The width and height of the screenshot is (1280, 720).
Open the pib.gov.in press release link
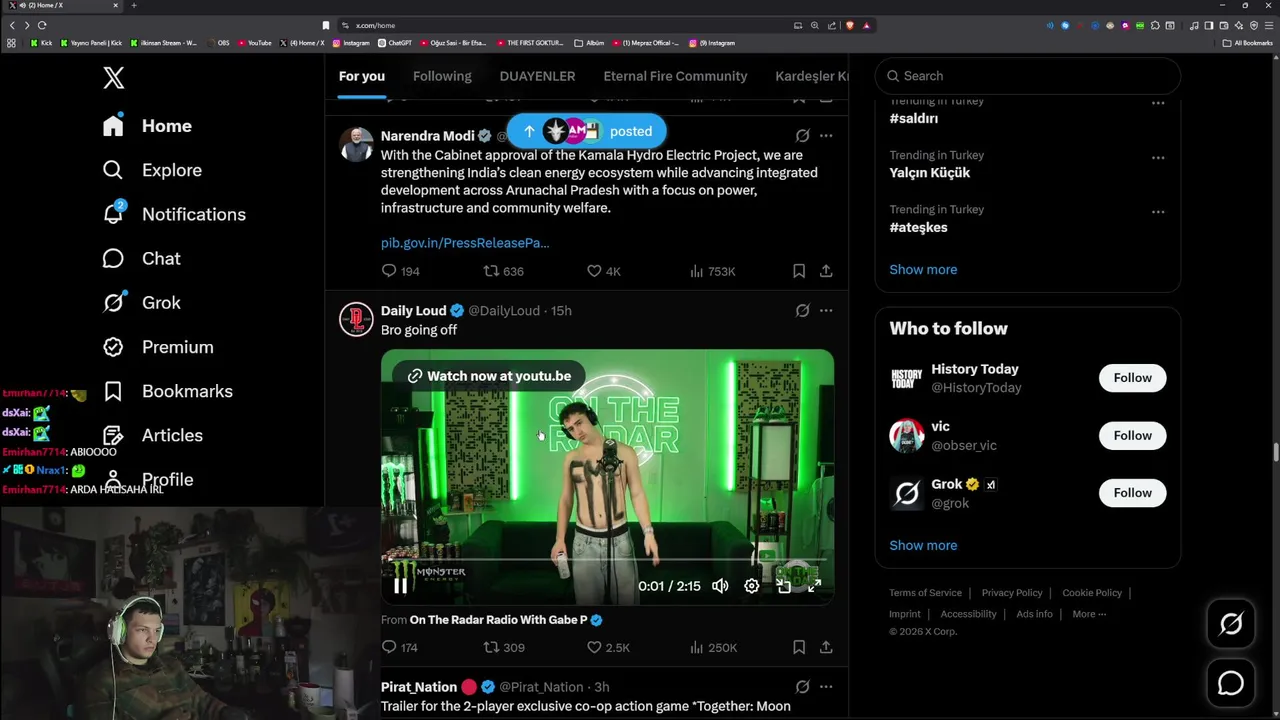(465, 242)
